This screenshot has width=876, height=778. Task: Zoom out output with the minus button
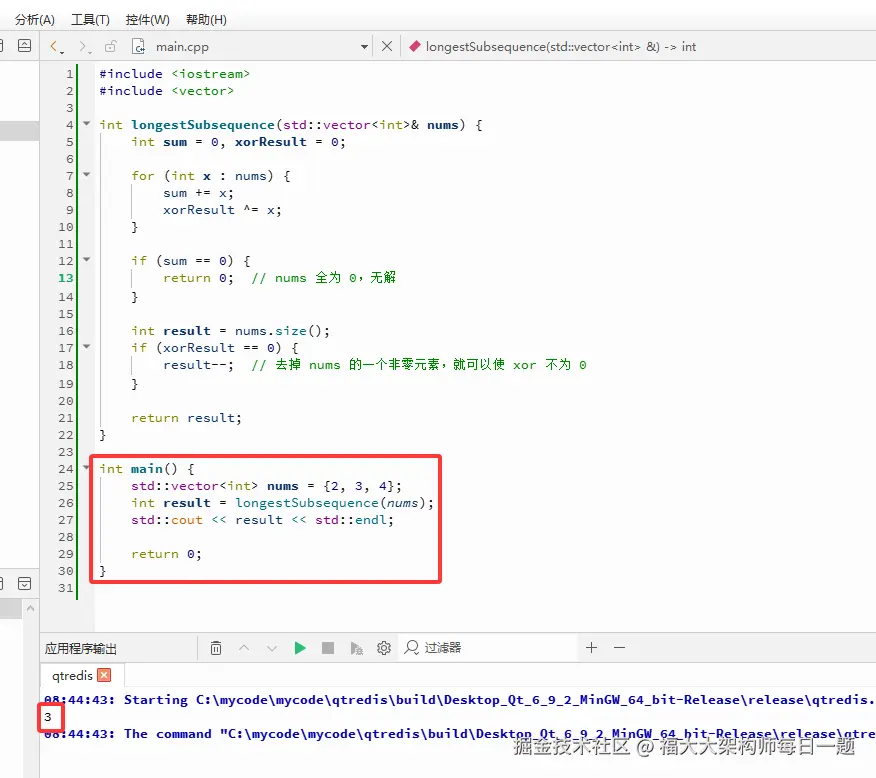tap(620, 647)
